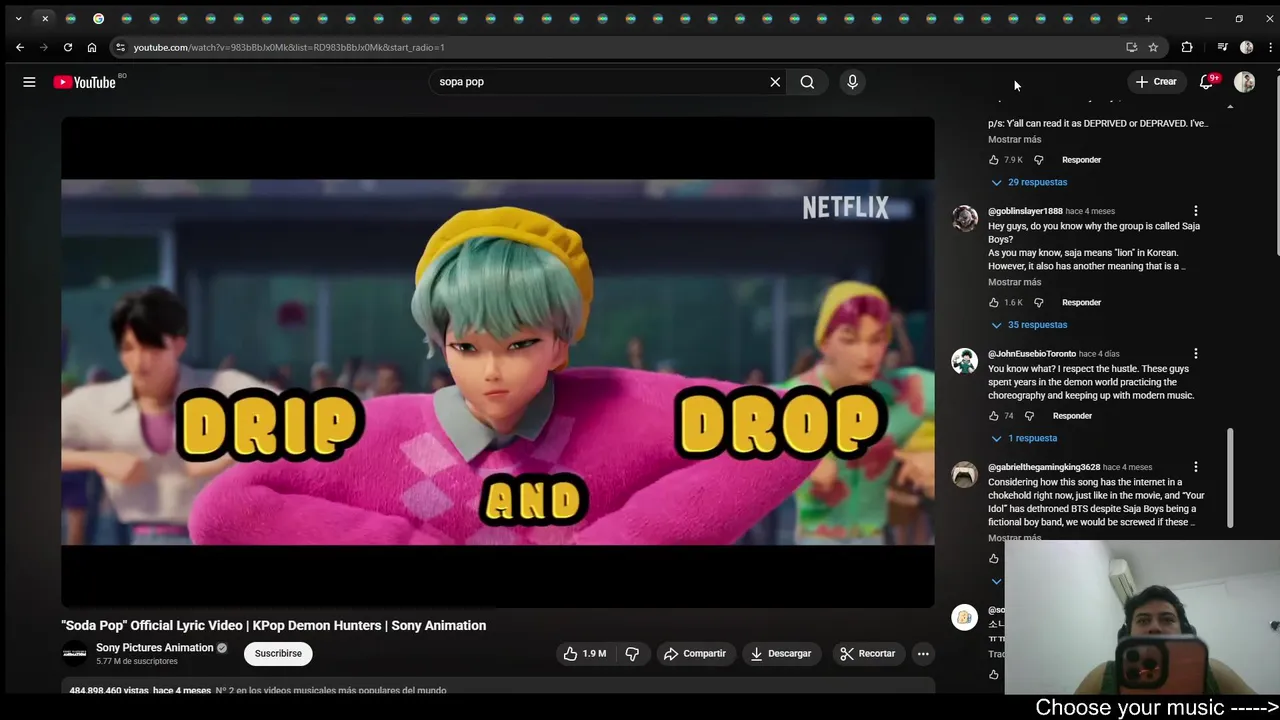Expand the 29 respuestas replies
The image size is (1280, 720).
pyautogui.click(x=1029, y=182)
